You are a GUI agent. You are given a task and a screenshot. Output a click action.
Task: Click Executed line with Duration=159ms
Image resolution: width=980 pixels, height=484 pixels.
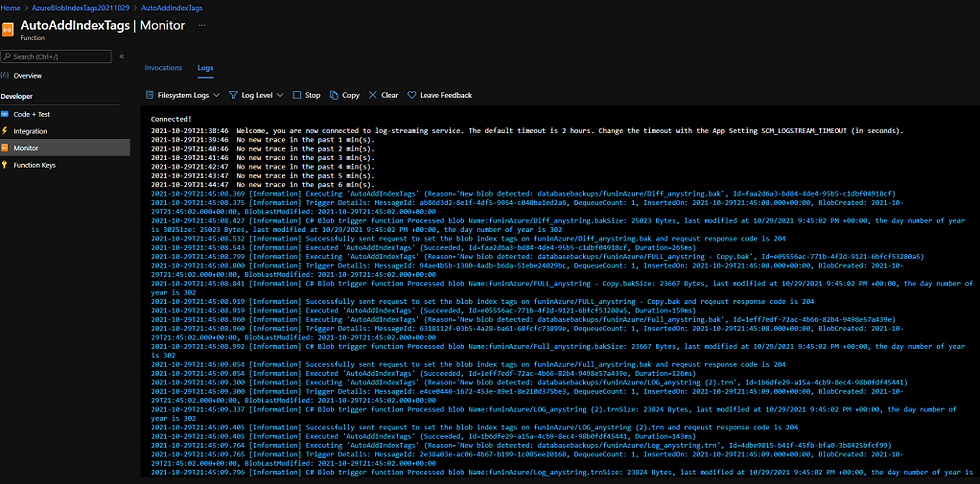423,310
